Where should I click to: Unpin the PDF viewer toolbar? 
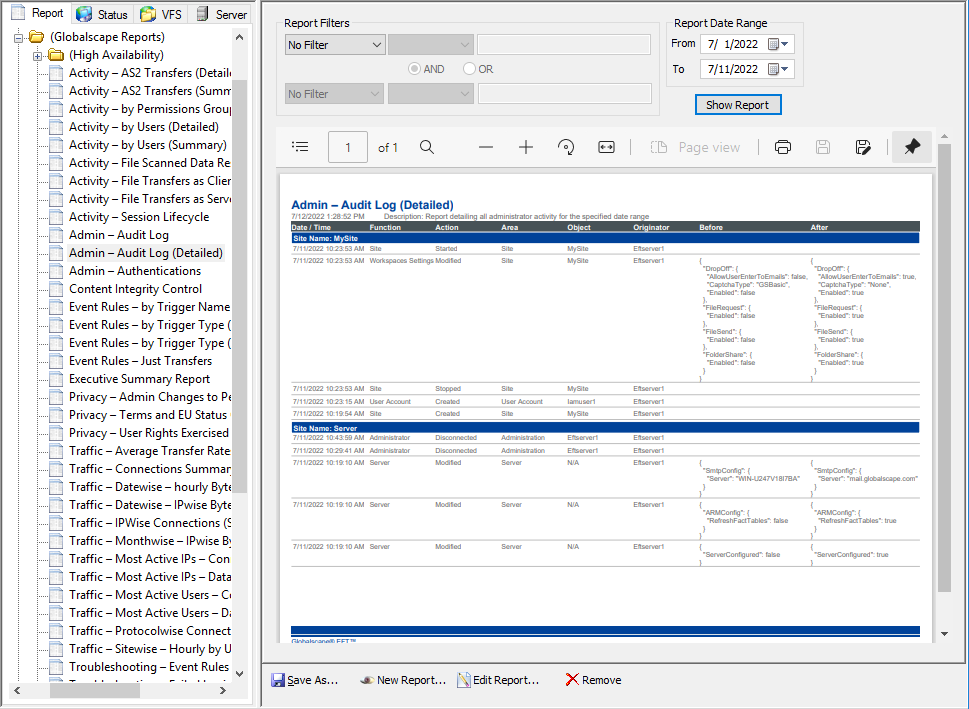911,147
